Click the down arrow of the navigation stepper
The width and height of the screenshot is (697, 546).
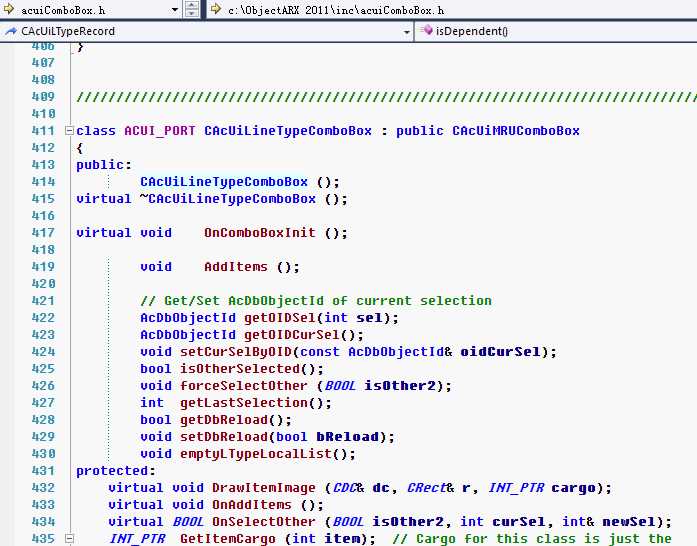pos(192,13)
